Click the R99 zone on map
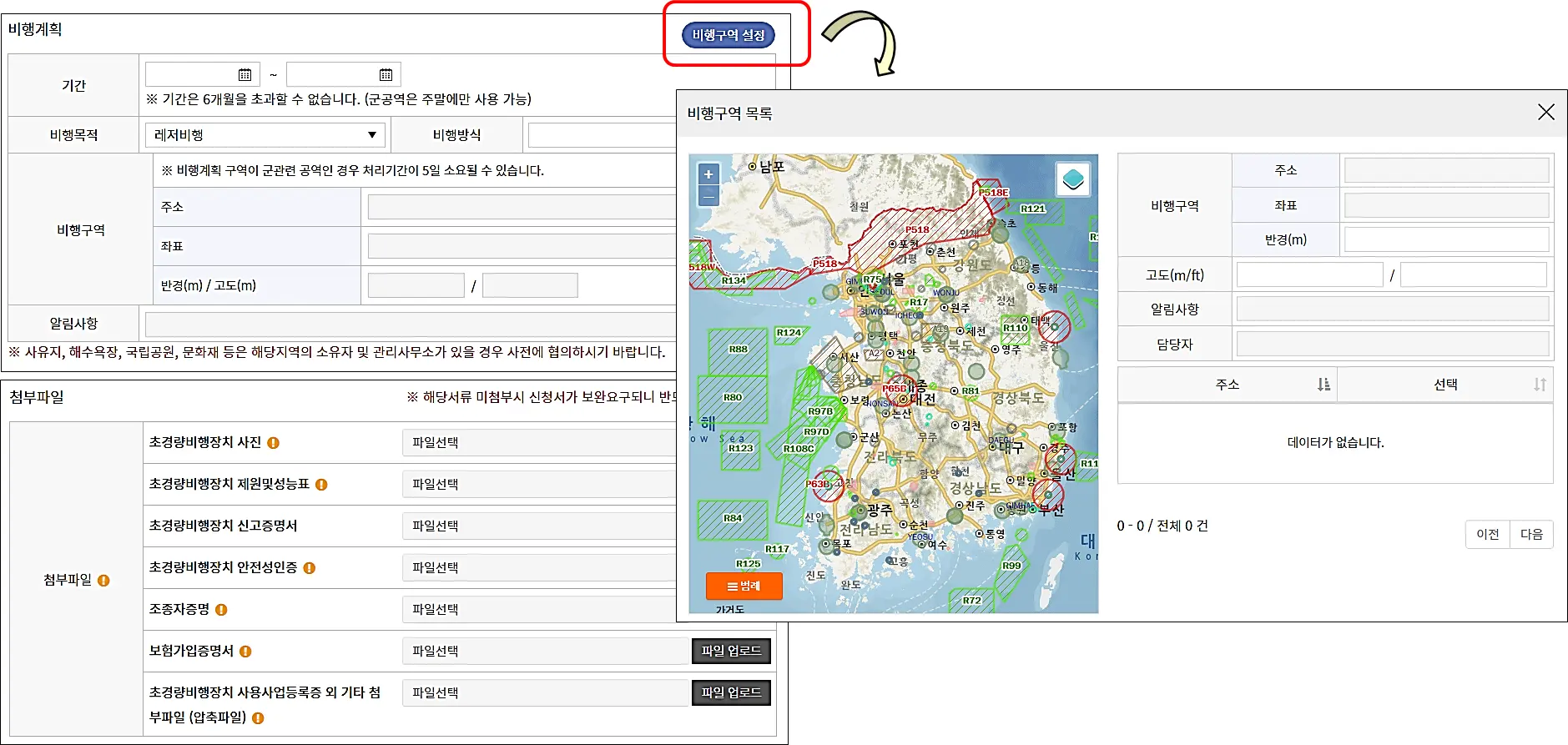1568x745 pixels. [1011, 571]
